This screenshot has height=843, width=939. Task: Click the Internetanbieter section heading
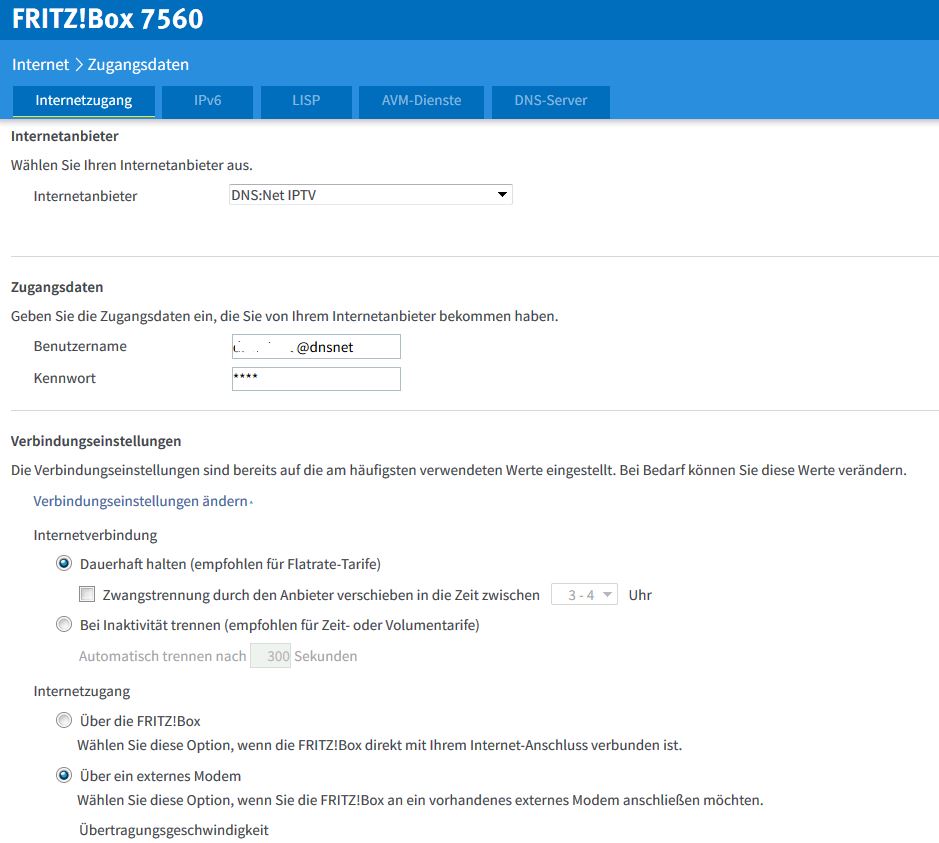click(x=65, y=137)
